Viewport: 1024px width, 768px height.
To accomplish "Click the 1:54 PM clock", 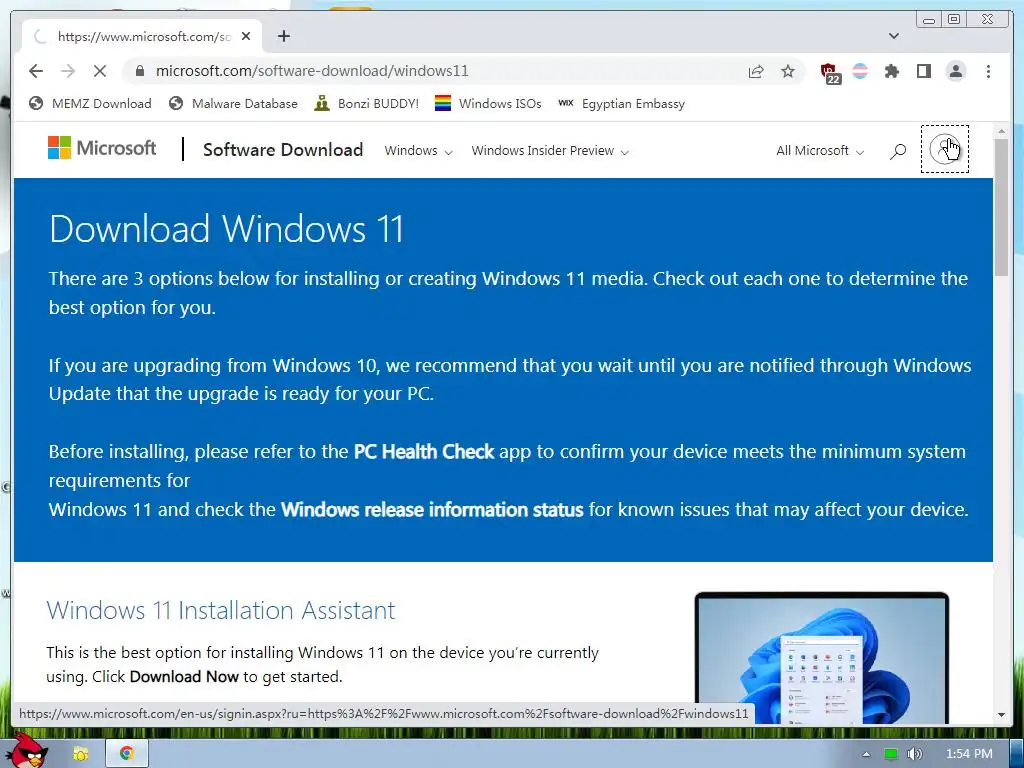I will pyautogui.click(x=969, y=754).
